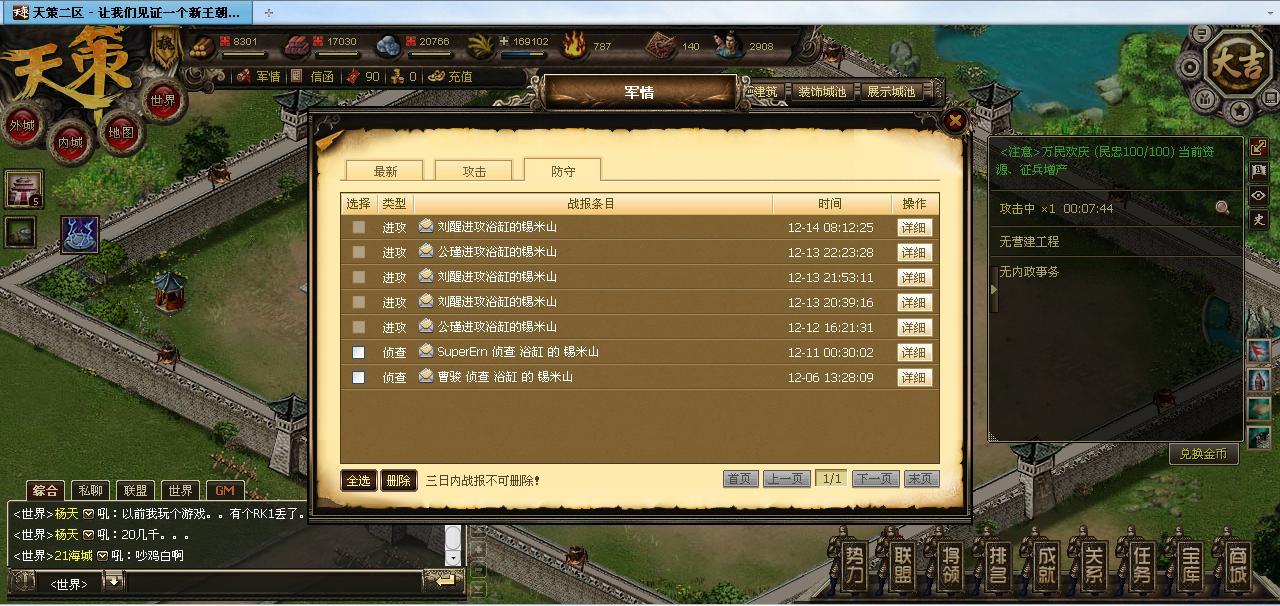Click the 下一页 next page button
The width and height of the screenshot is (1280, 606).
tap(875, 479)
